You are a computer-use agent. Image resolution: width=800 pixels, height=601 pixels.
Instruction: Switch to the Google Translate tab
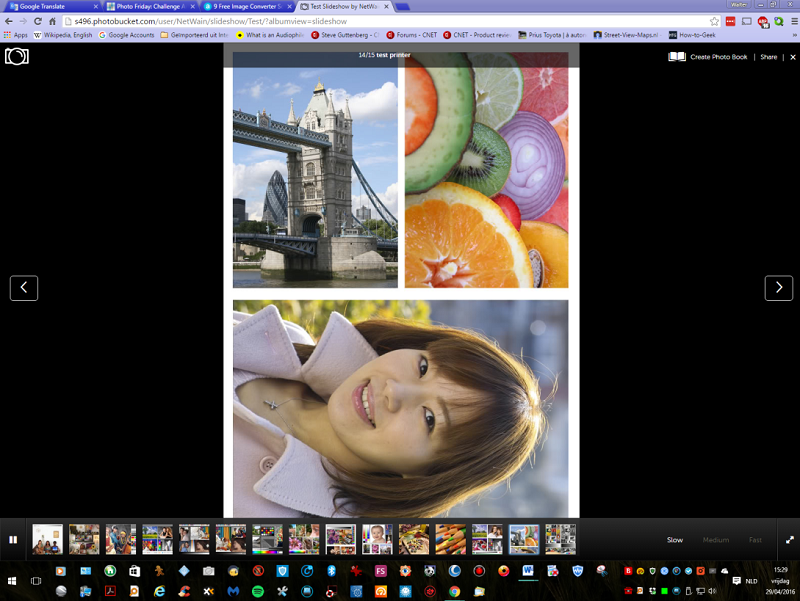click(50, 6)
